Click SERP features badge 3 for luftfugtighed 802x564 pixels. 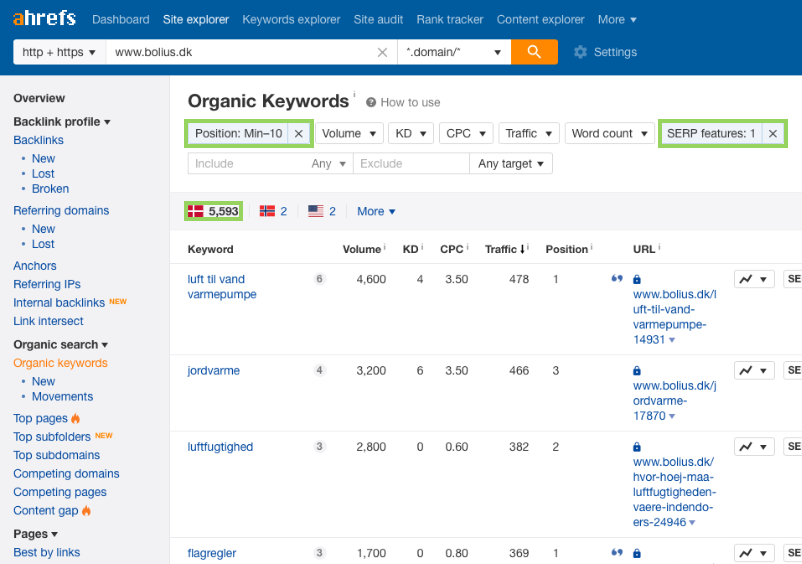click(x=319, y=446)
